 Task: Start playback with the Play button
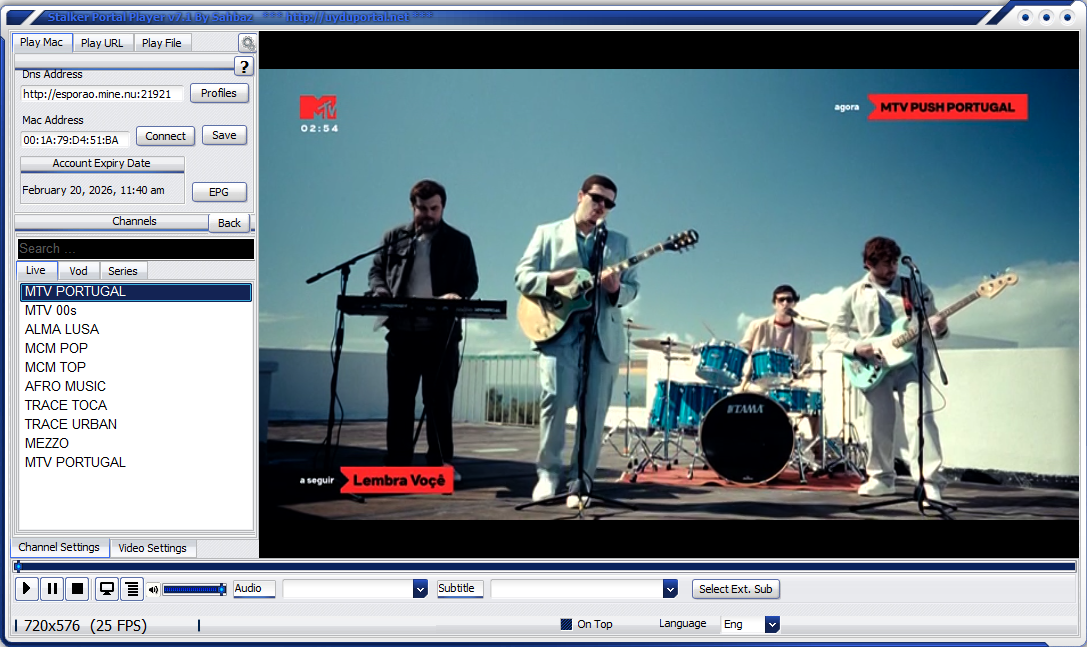point(26,589)
